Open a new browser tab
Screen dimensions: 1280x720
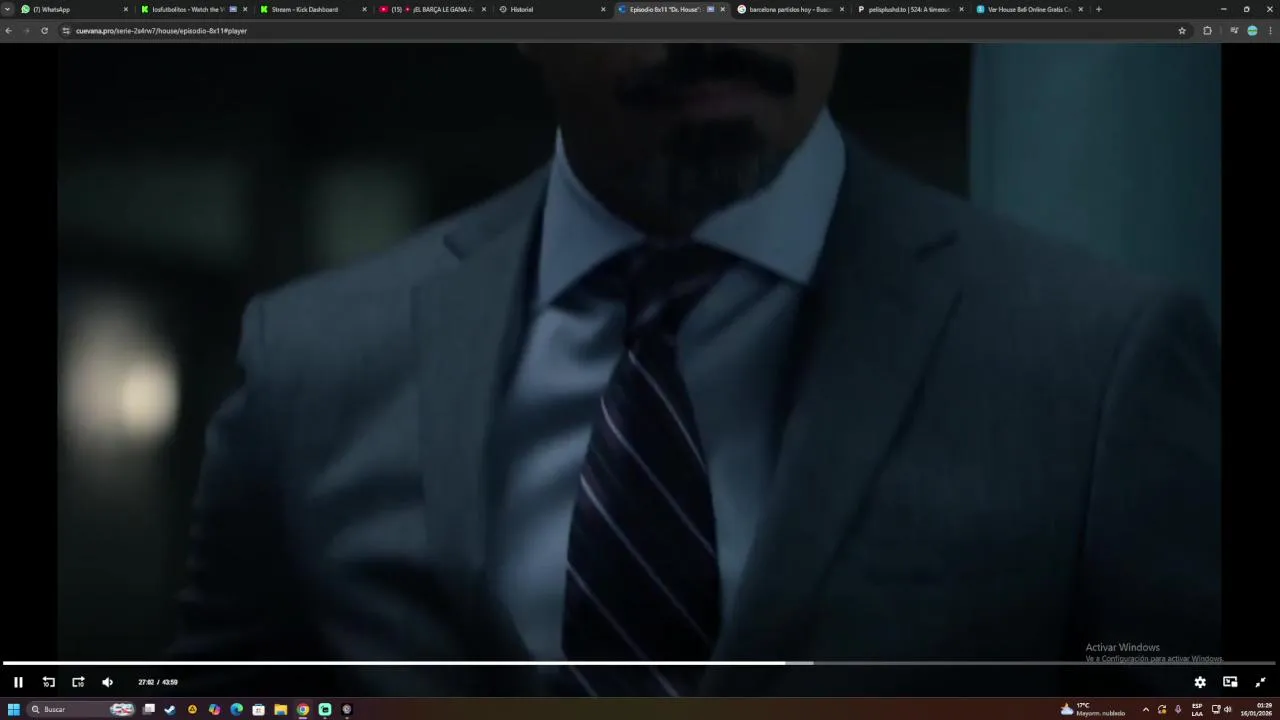pyautogui.click(x=1098, y=9)
